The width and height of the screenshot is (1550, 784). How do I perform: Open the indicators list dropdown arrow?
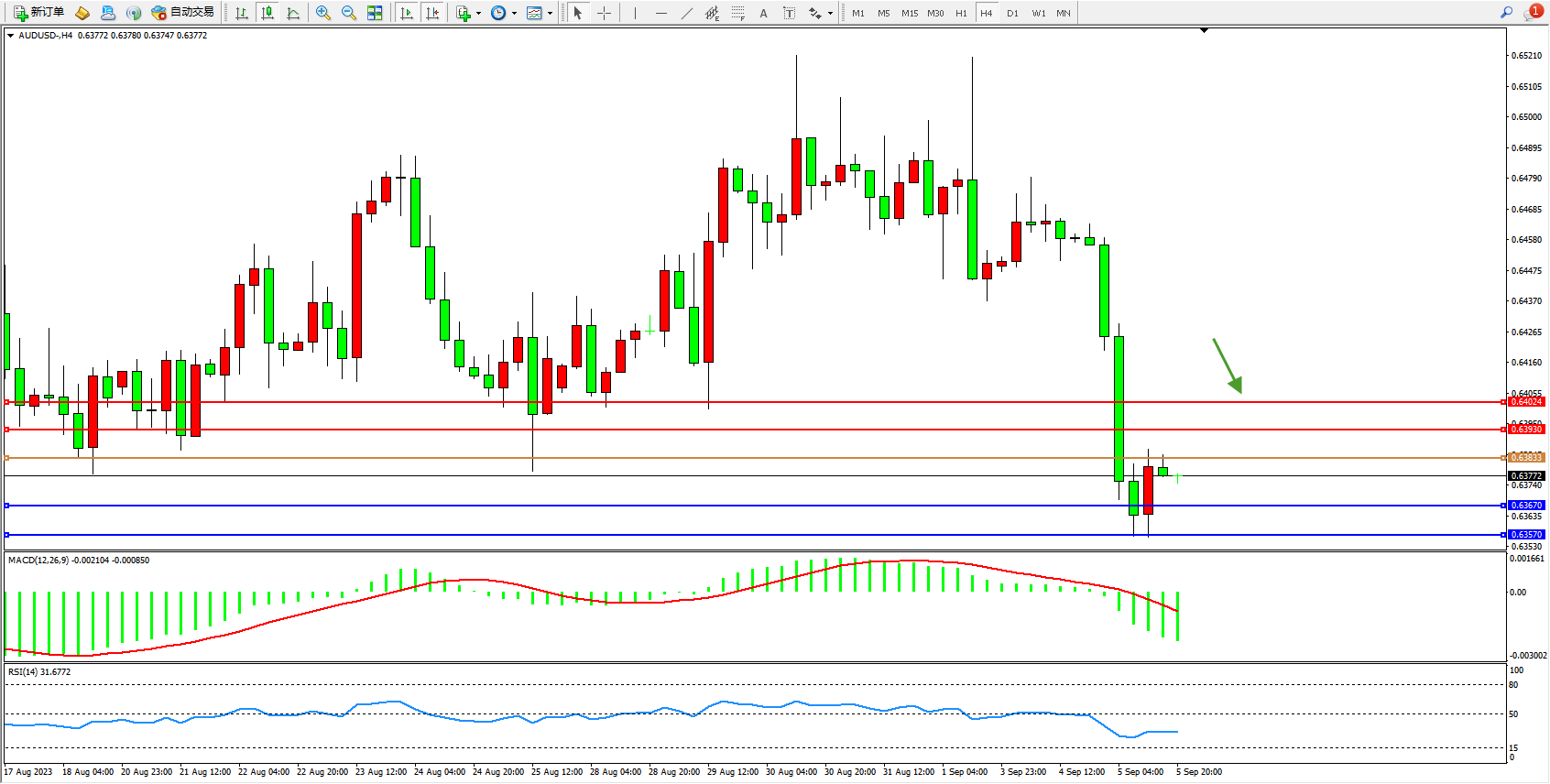click(x=478, y=14)
